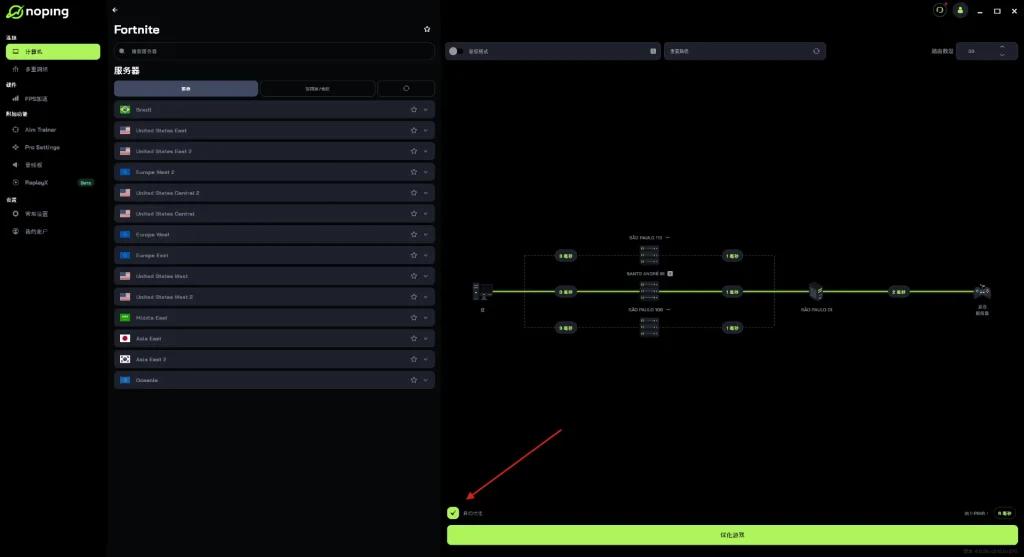Expand the Europe West 2 row
Screen dimensions: 1024x557
coord(426,172)
